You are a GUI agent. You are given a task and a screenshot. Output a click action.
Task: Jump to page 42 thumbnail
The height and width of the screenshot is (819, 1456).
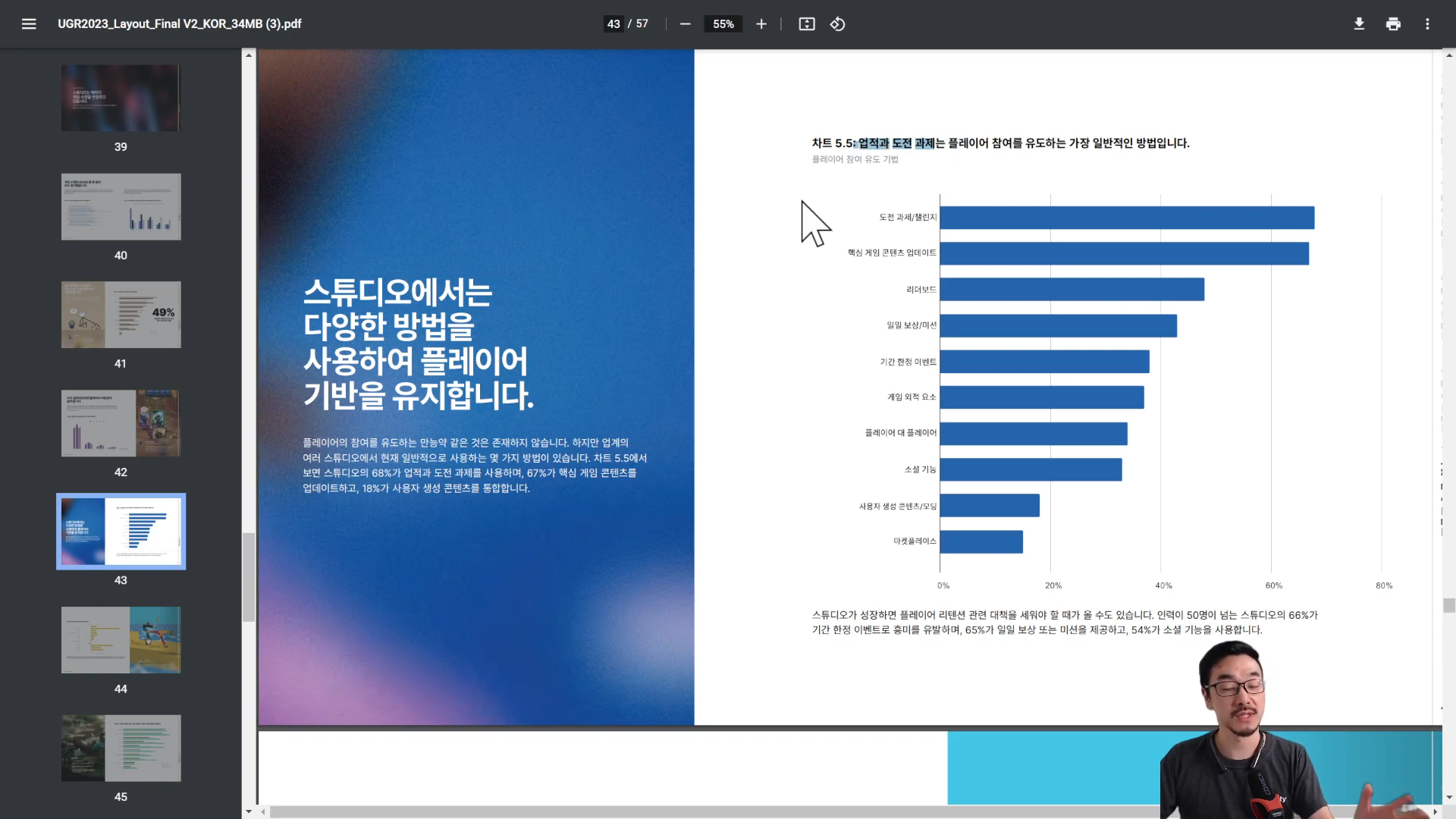pos(121,423)
